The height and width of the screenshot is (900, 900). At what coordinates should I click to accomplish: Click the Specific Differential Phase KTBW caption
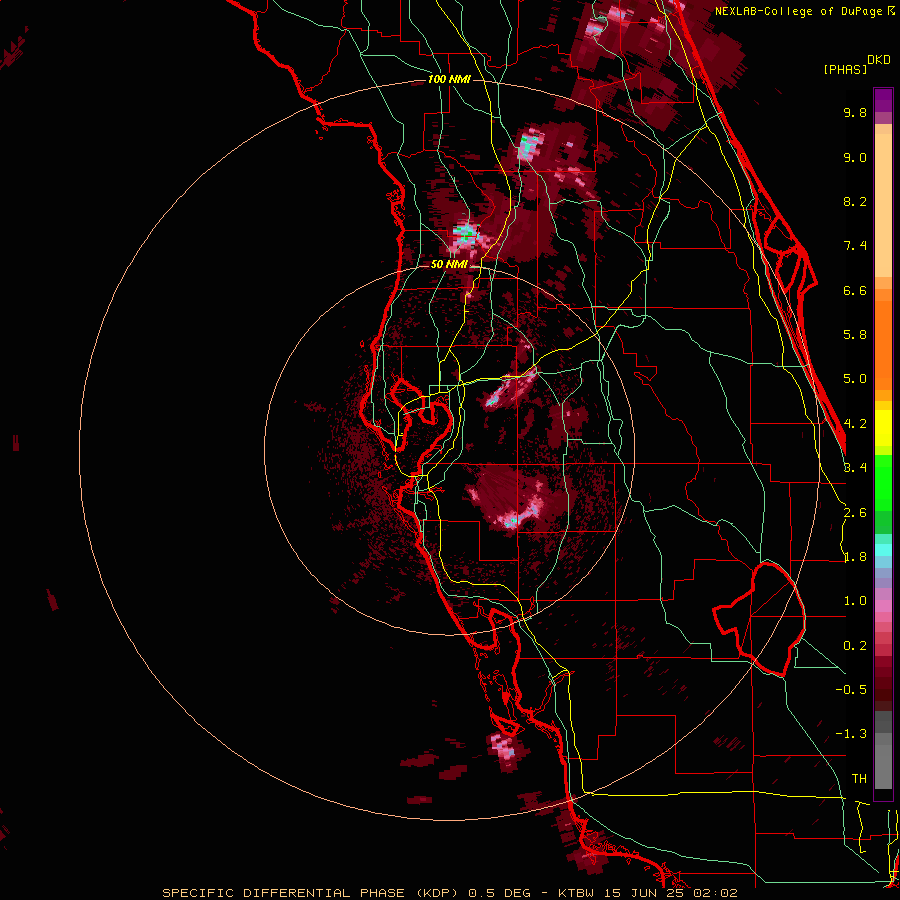tap(449, 893)
